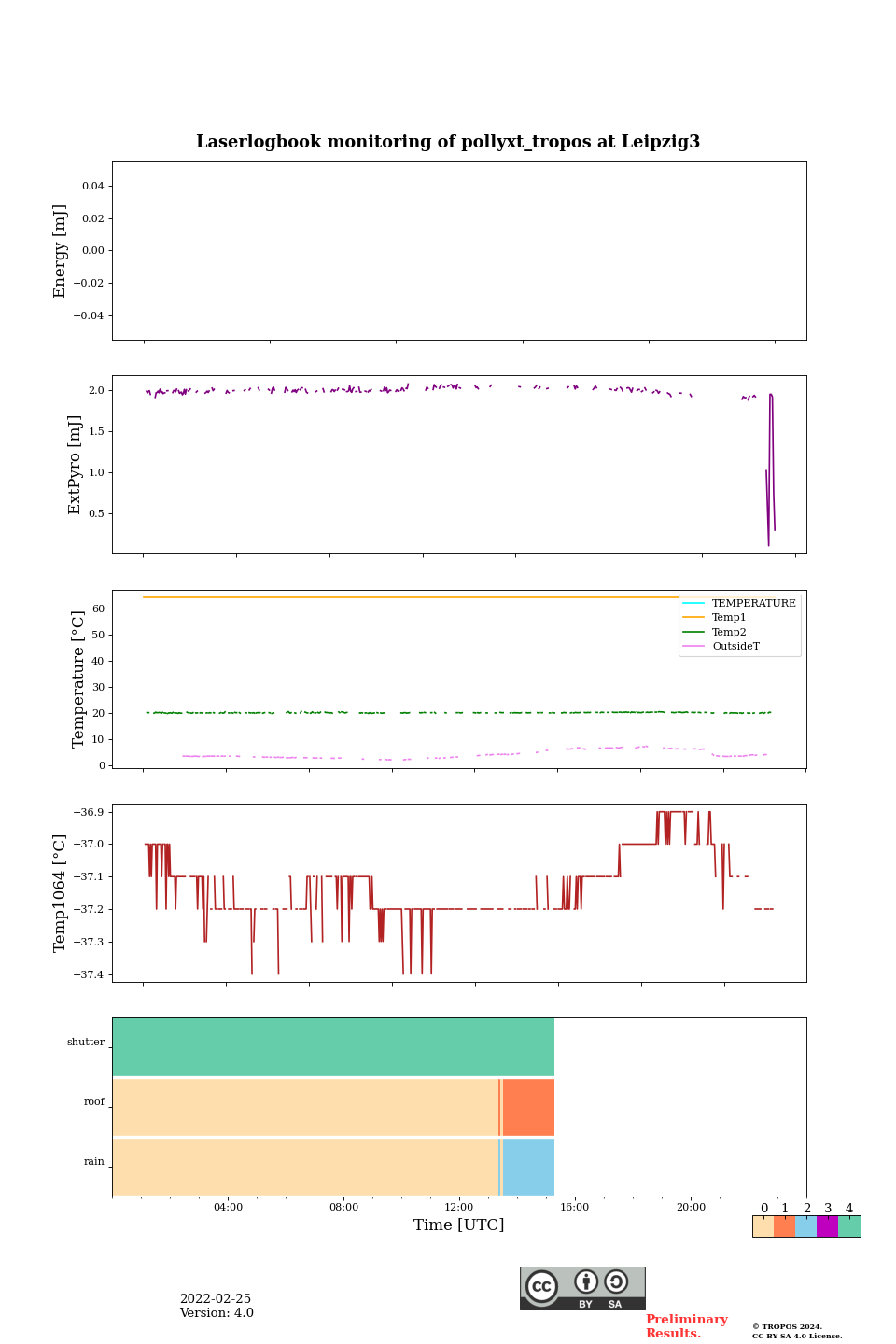
Task: Click the Laserlogbook monitoring plot title
Action: 448,142
